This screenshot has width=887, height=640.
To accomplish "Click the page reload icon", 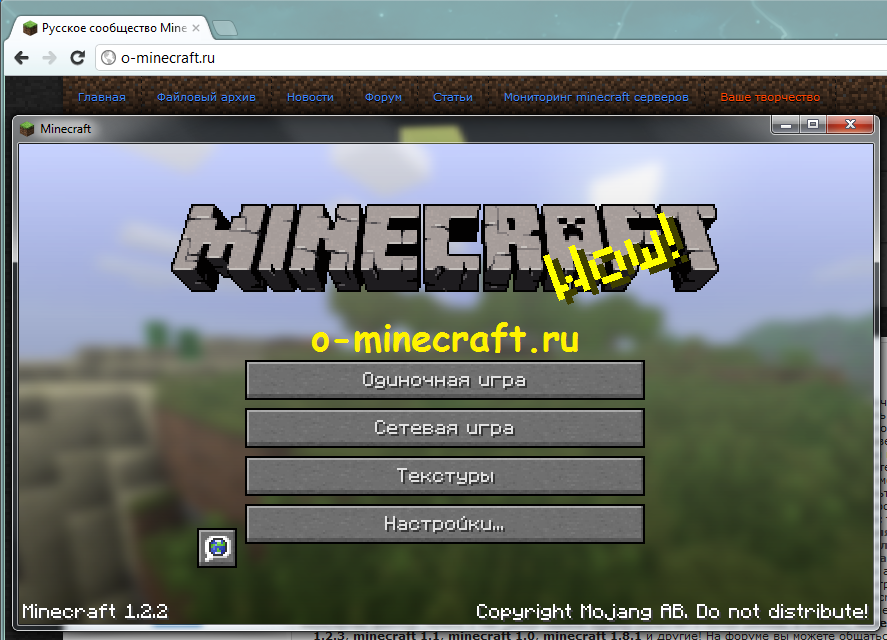I will [77, 56].
